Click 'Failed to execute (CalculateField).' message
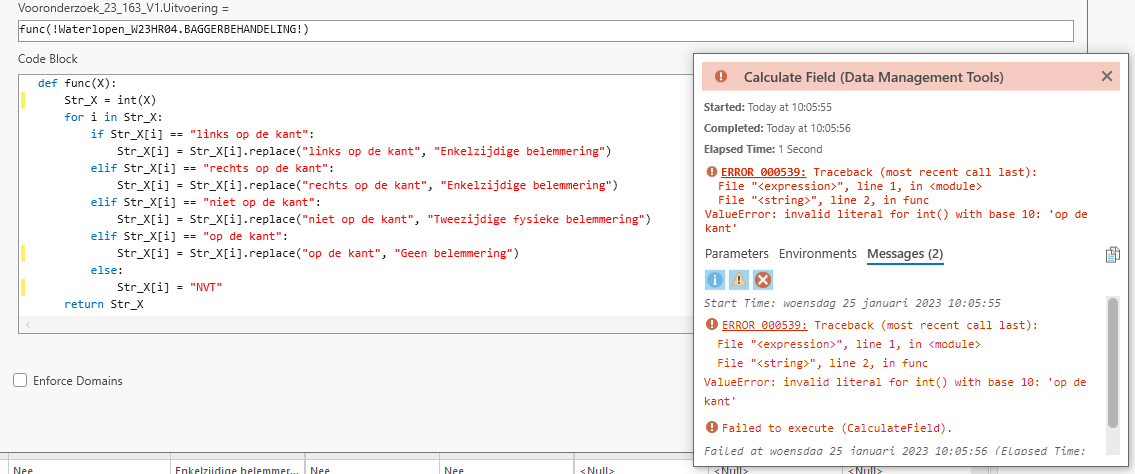Image resolution: width=1135 pixels, height=474 pixels. [x=836, y=428]
